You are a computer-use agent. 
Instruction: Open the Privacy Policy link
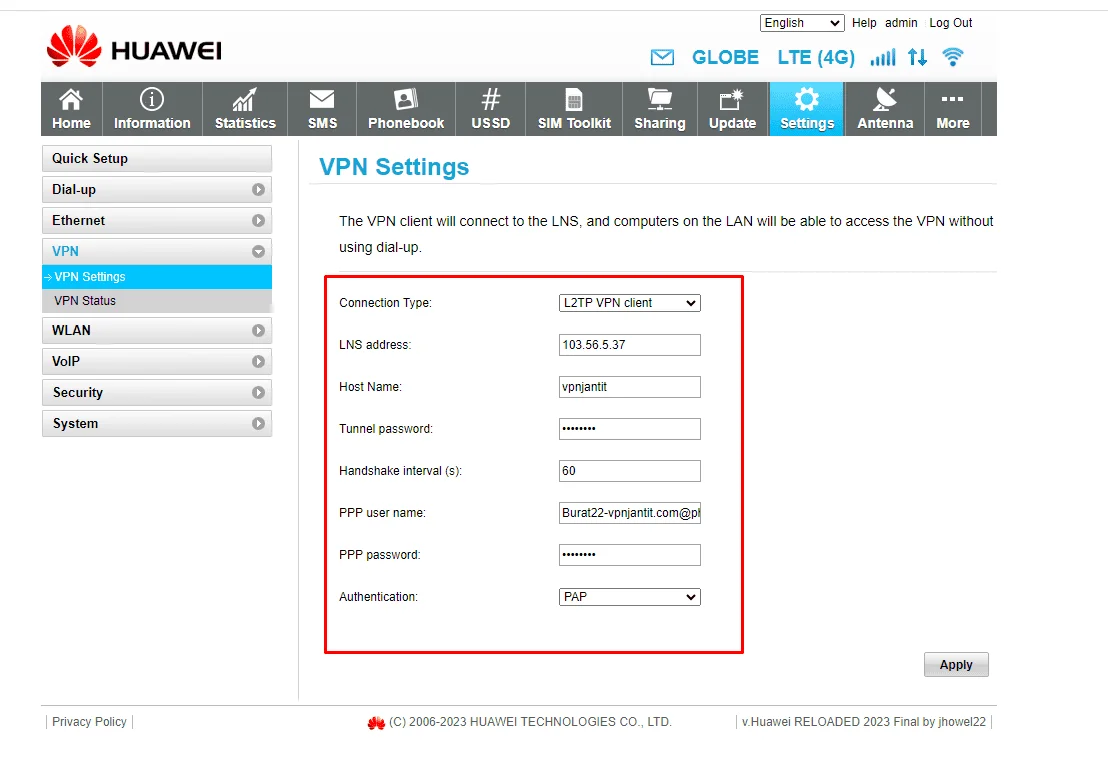point(89,722)
